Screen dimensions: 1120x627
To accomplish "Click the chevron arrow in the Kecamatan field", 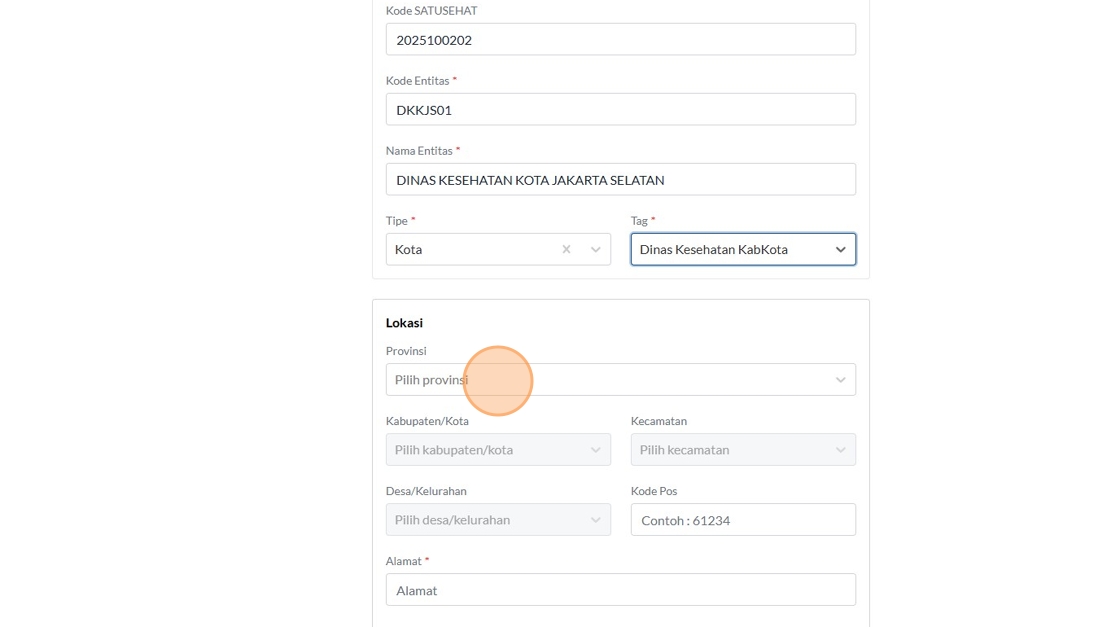I will (840, 450).
